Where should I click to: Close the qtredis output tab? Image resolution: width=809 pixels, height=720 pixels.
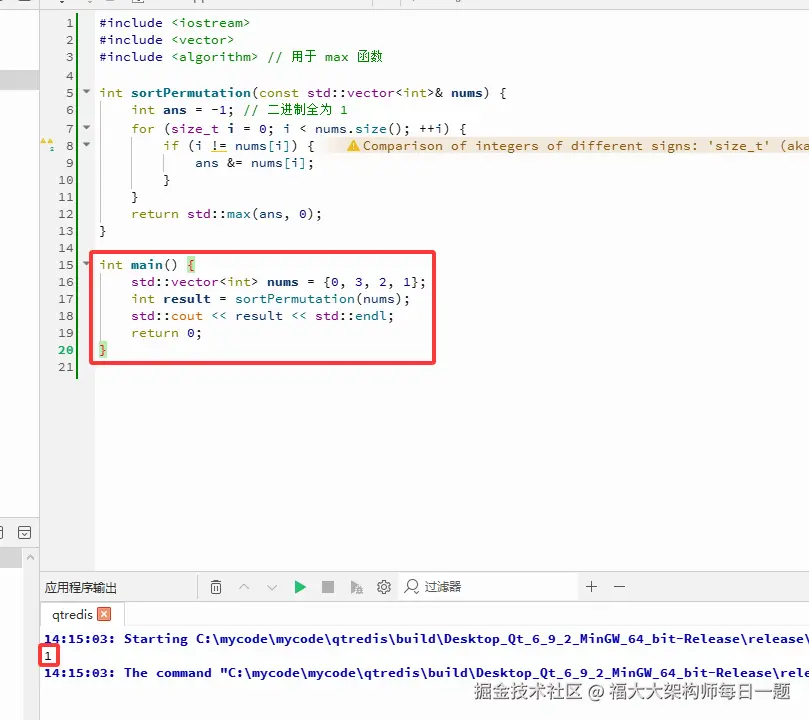pos(104,614)
